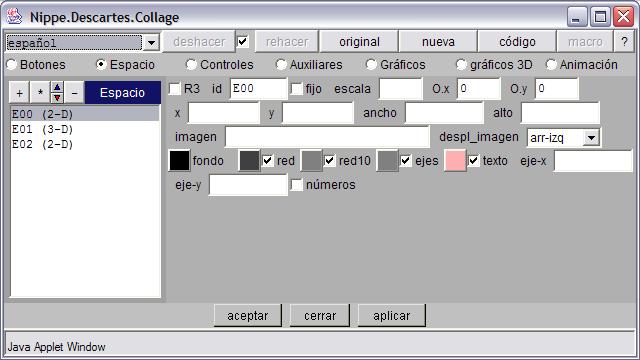Toggle the R3 checkbox
Screen dimensions: 640x360
click(175, 89)
